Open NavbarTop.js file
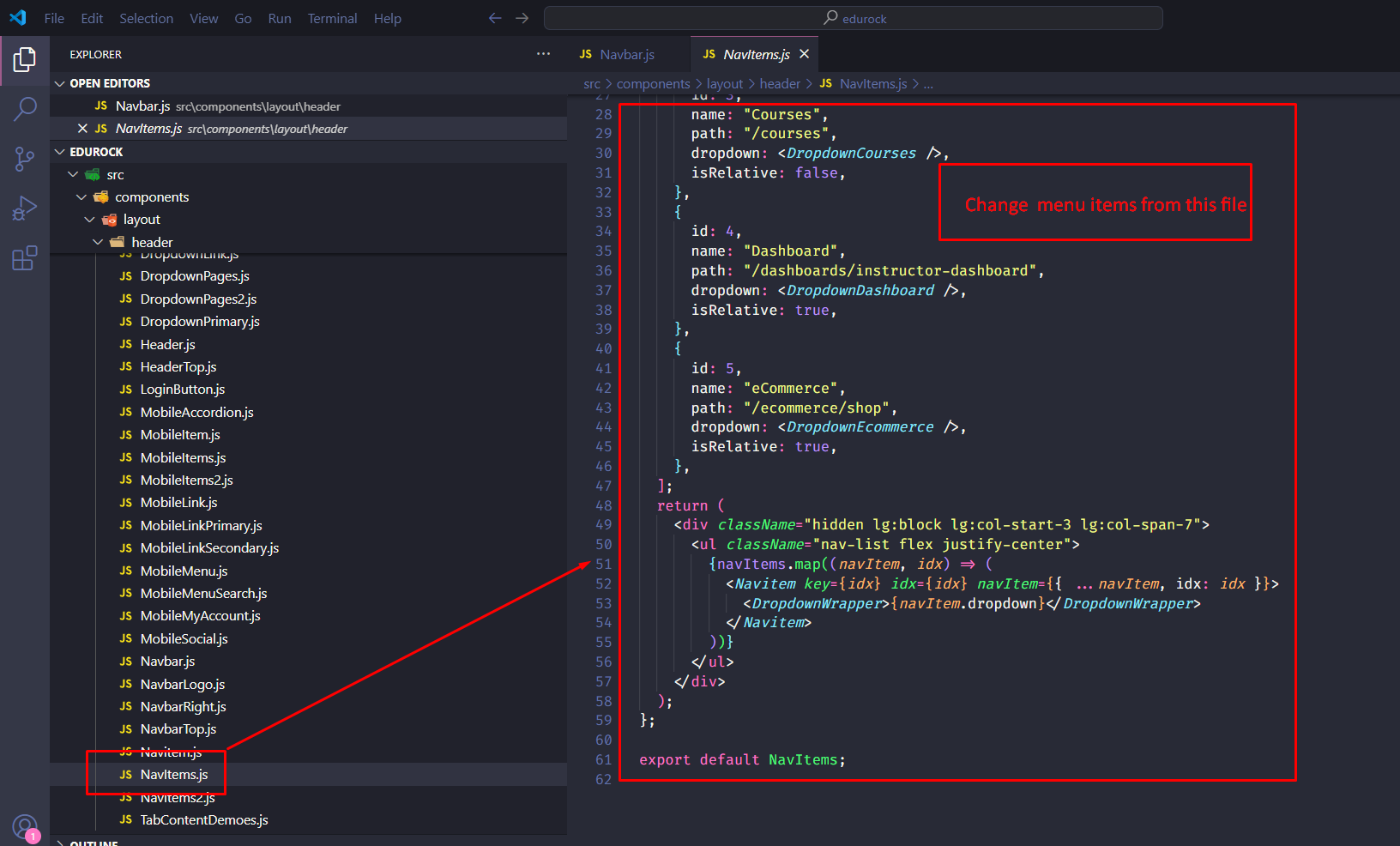 click(x=308, y=729)
